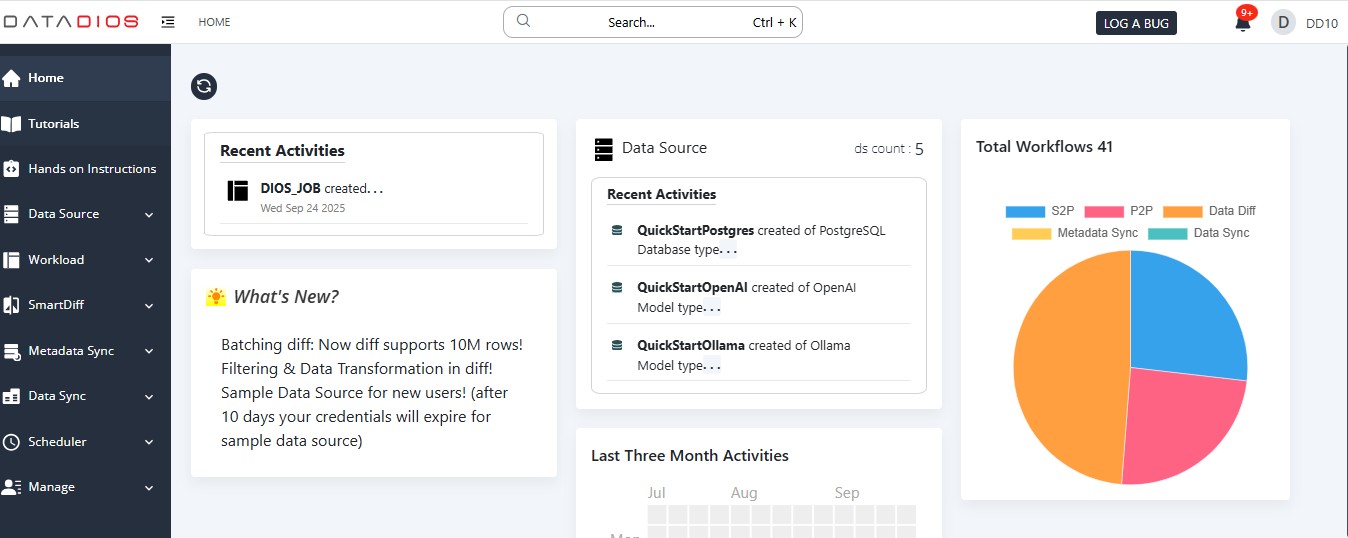This screenshot has width=1348, height=538.
Task: Click the QuickStartOllama database icon
Action: [617, 345]
